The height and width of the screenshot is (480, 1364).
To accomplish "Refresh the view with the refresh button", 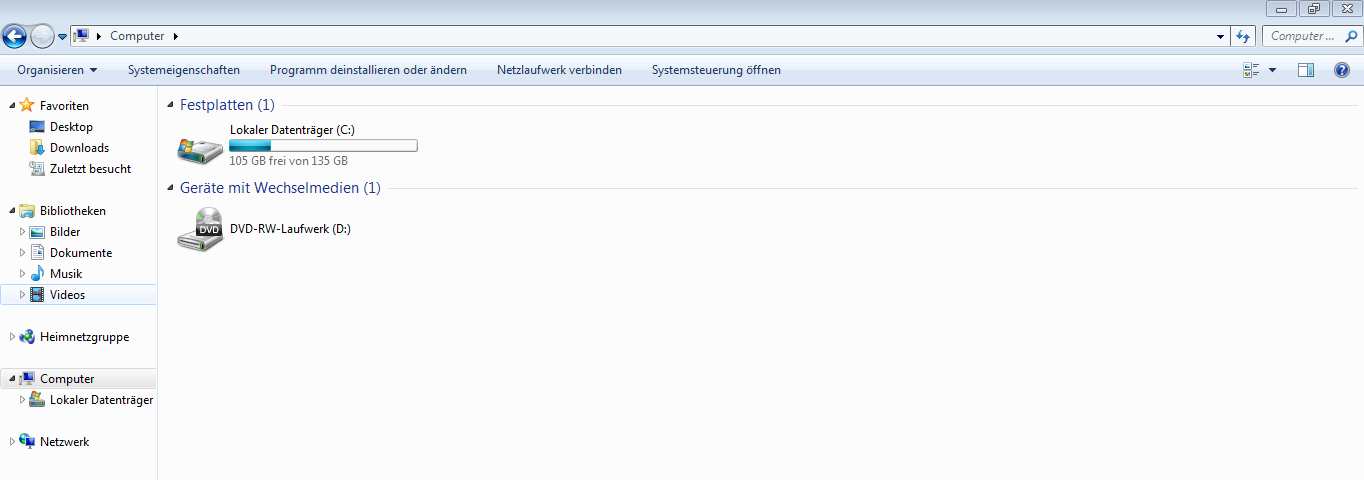I will pyautogui.click(x=1243, y=36).
